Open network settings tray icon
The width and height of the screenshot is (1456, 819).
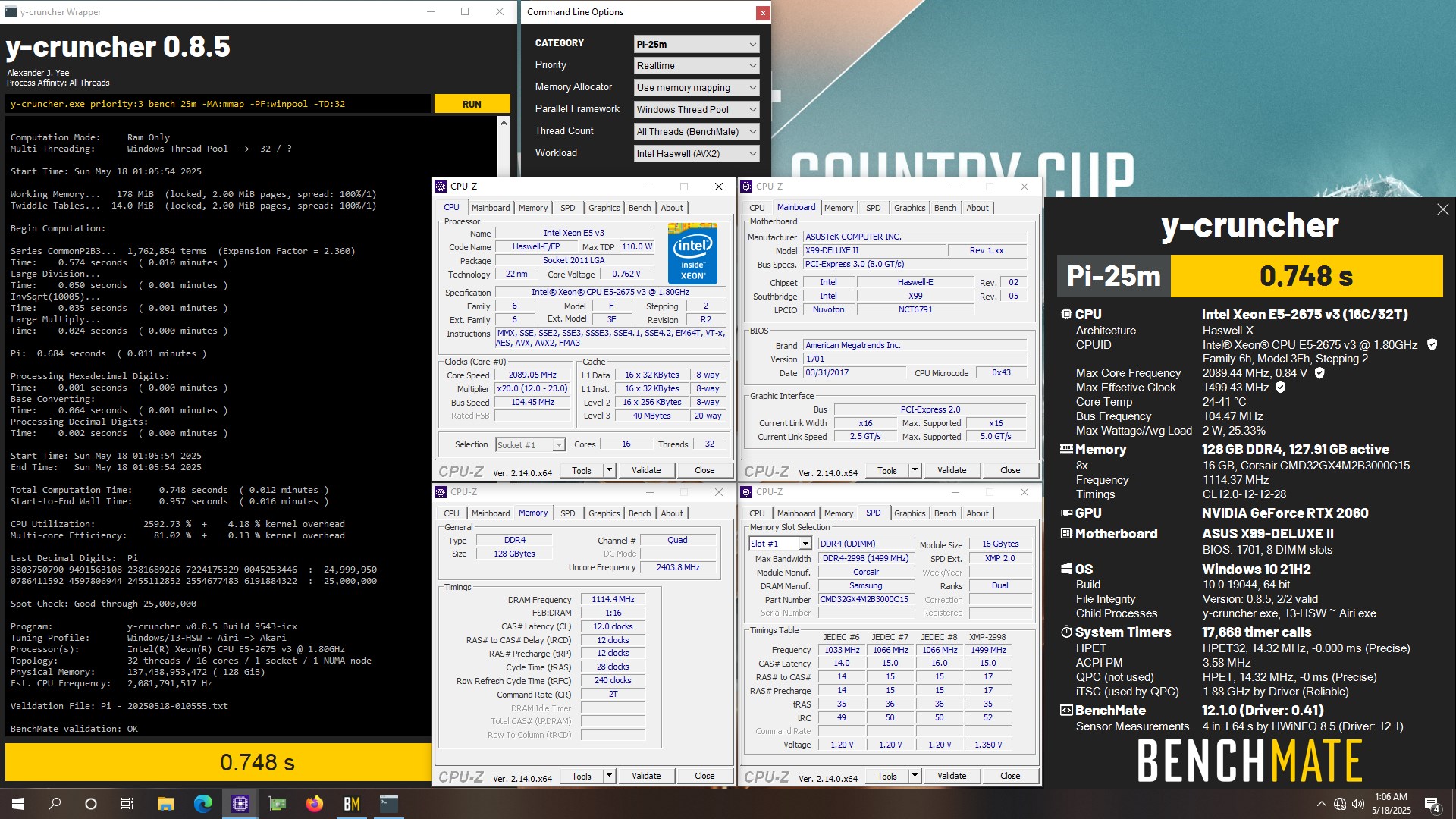[x=1340, y=804]
